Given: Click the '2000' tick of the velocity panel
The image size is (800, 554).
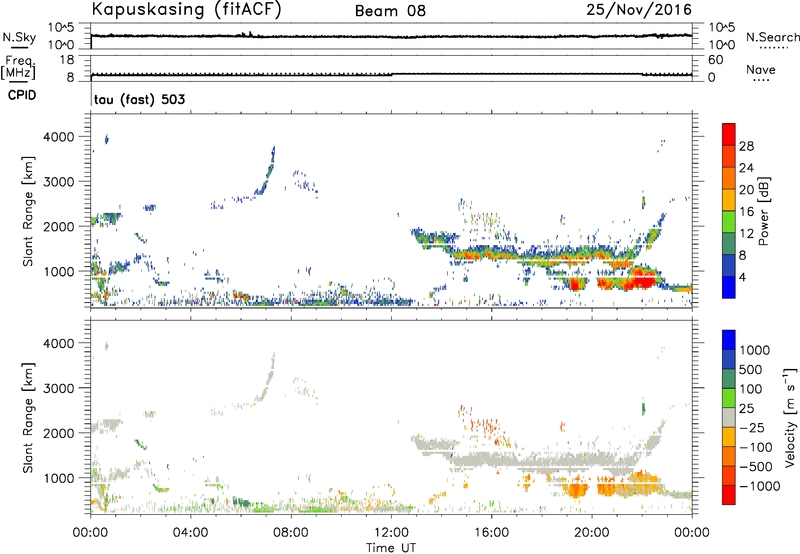Looking at the screenshot, I should tap(58, 433).
